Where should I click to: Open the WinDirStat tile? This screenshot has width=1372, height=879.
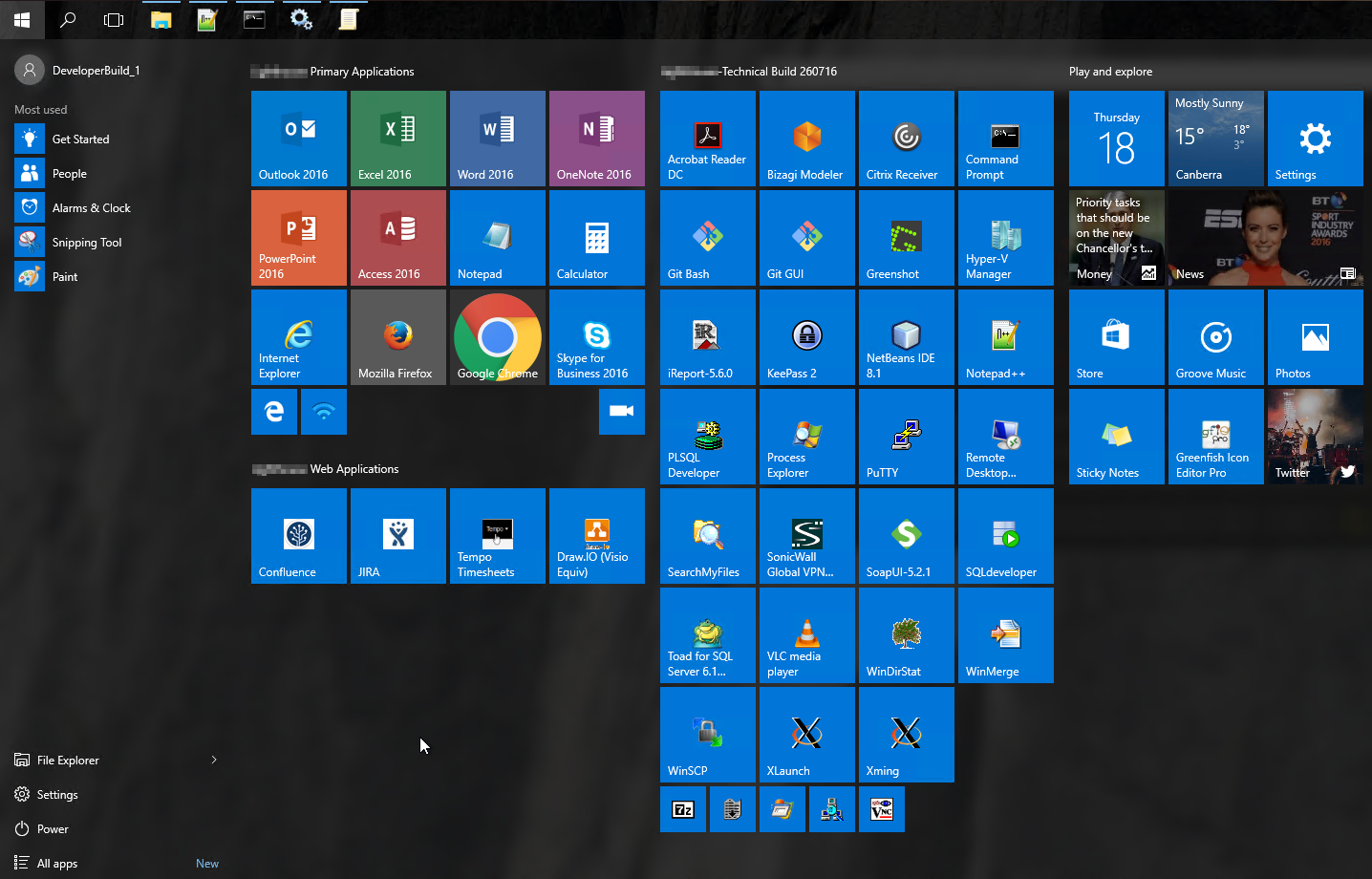[x=907, y=635]
